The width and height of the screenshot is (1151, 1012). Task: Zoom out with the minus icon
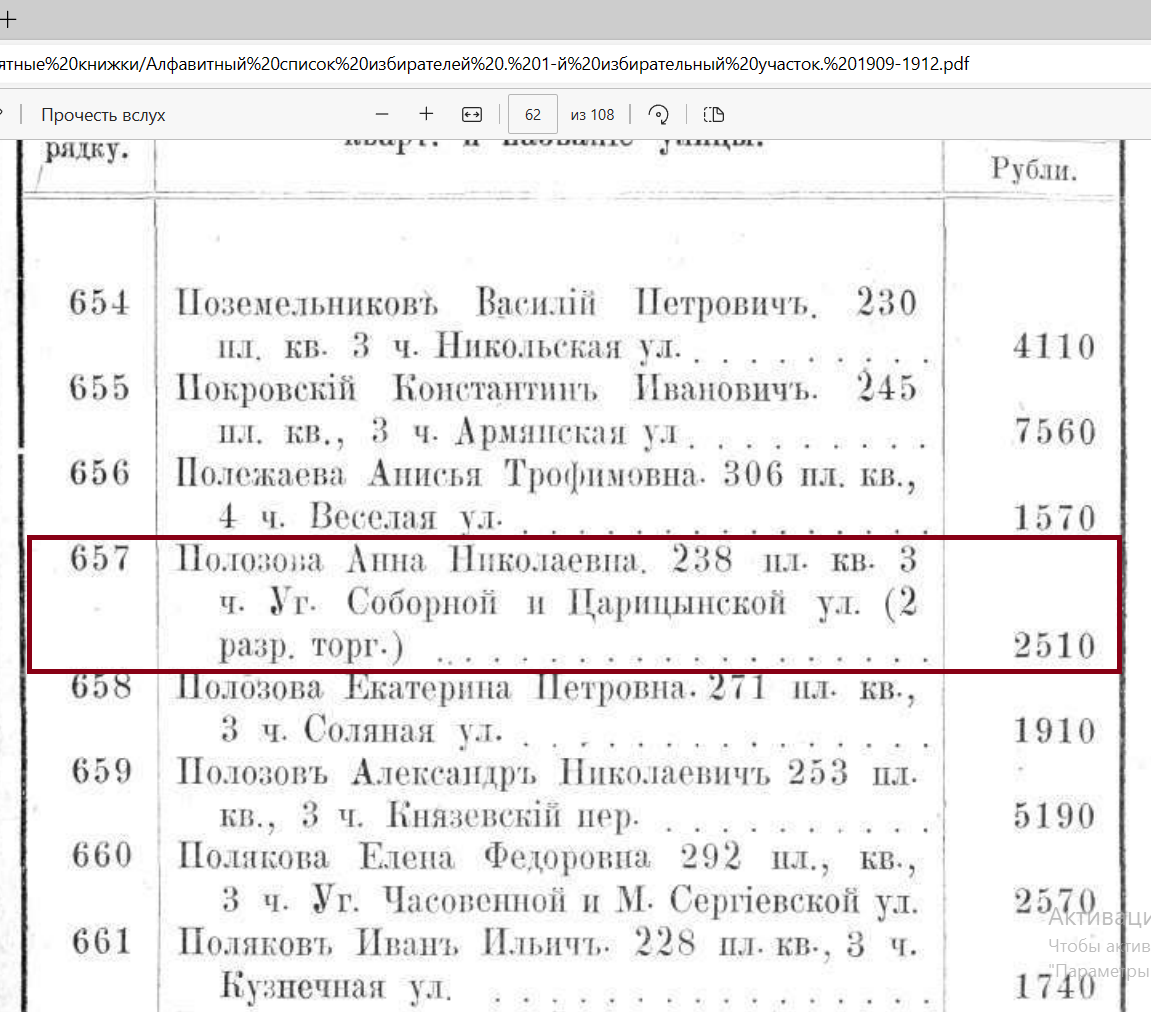click(x=382, y=115)
